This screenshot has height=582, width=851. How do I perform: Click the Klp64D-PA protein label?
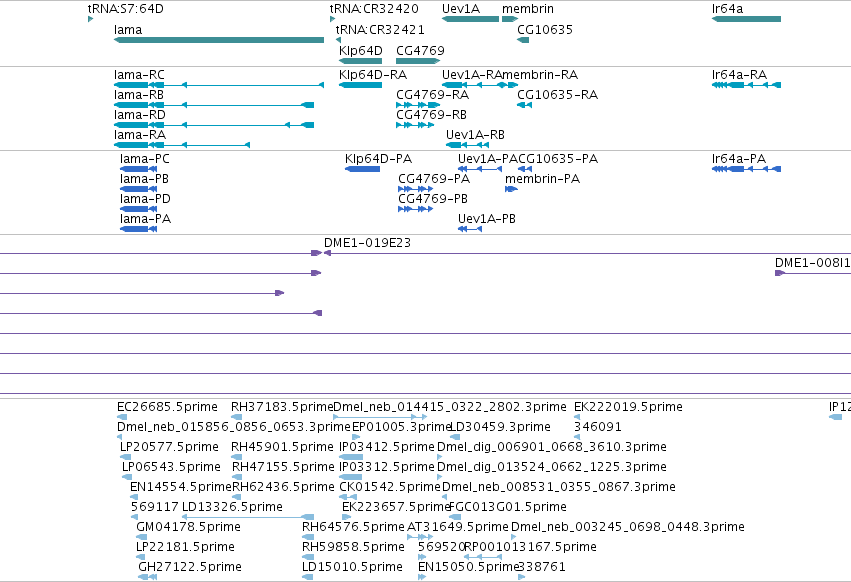coord(378,159)
